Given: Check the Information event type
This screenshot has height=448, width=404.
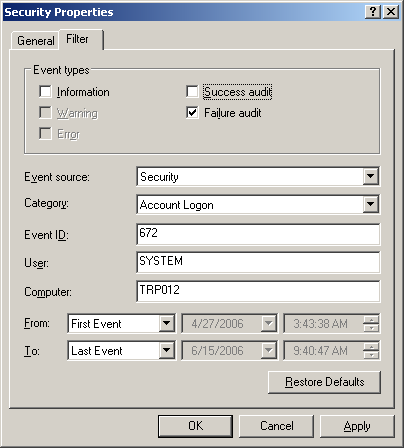Looking at the screenshot, I should pos(45,92).
